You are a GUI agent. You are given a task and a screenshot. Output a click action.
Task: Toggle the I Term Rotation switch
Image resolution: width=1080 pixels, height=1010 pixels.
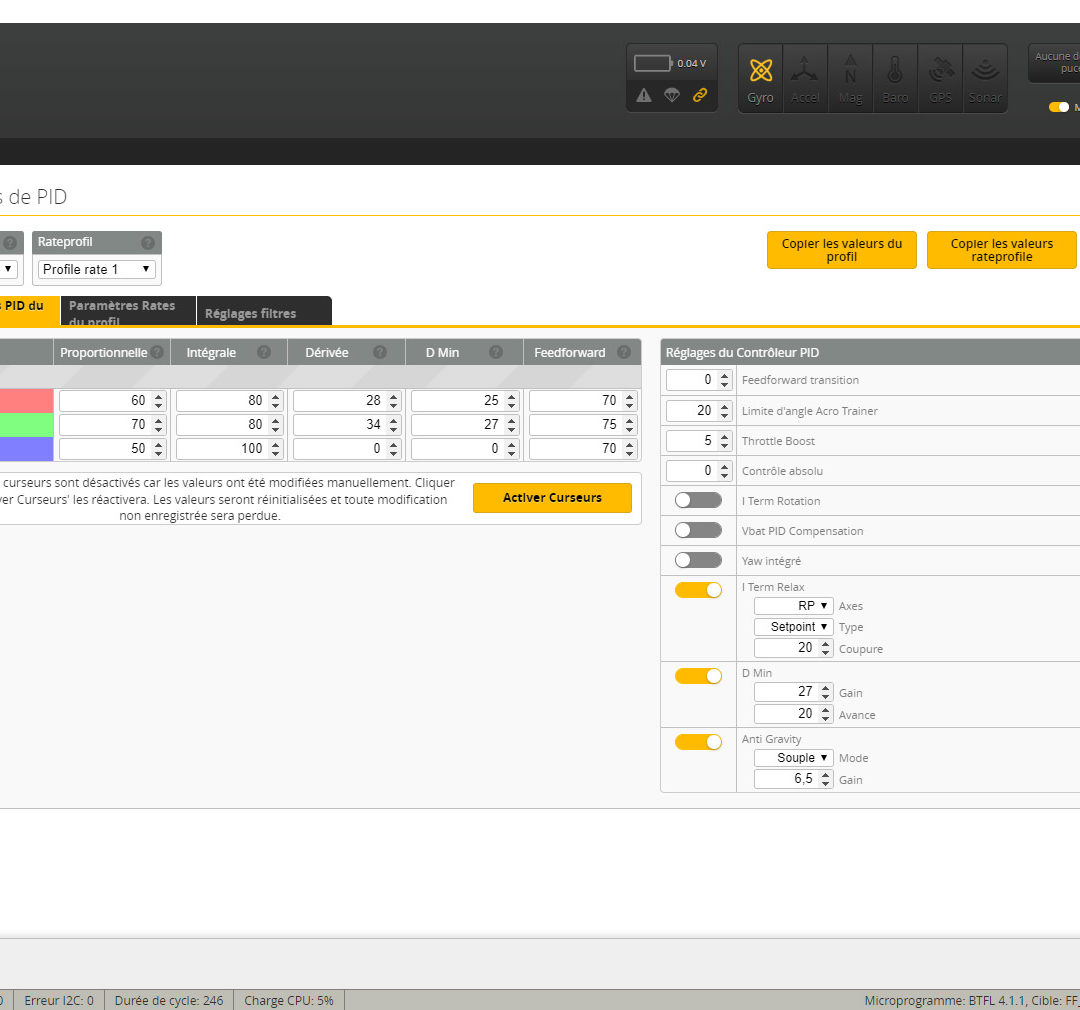click(698, 500)
